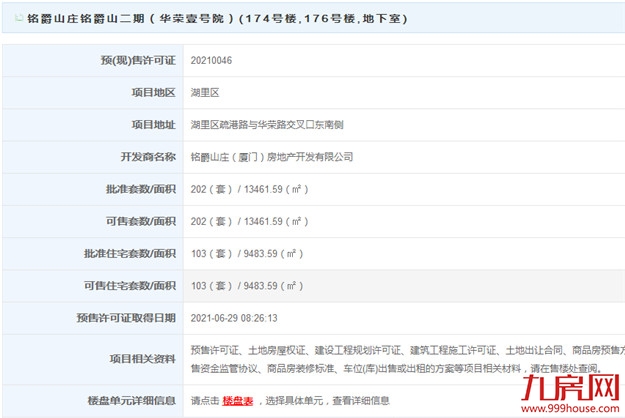Viewport: 625px width, 418px height.
Task: Click the 项目地区 label
Action: tap(153, 93)
